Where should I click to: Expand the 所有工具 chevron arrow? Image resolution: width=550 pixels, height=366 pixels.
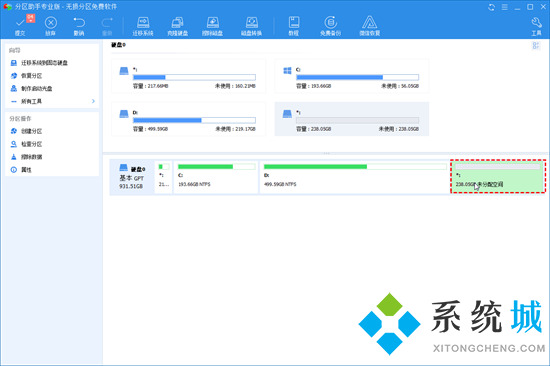pos(93,101)
